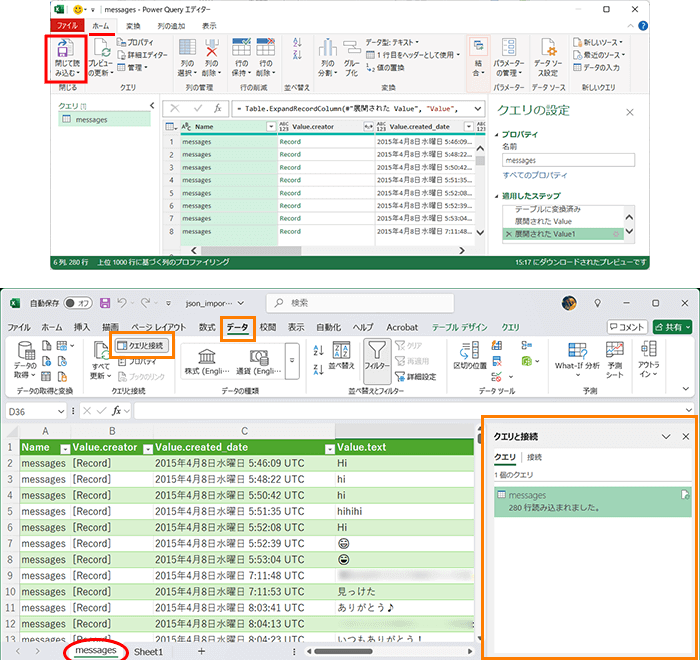Viewport: 700px width, 660px height.
Task: Select Stocks data type in Excel
Action: [x=207, y=362]
